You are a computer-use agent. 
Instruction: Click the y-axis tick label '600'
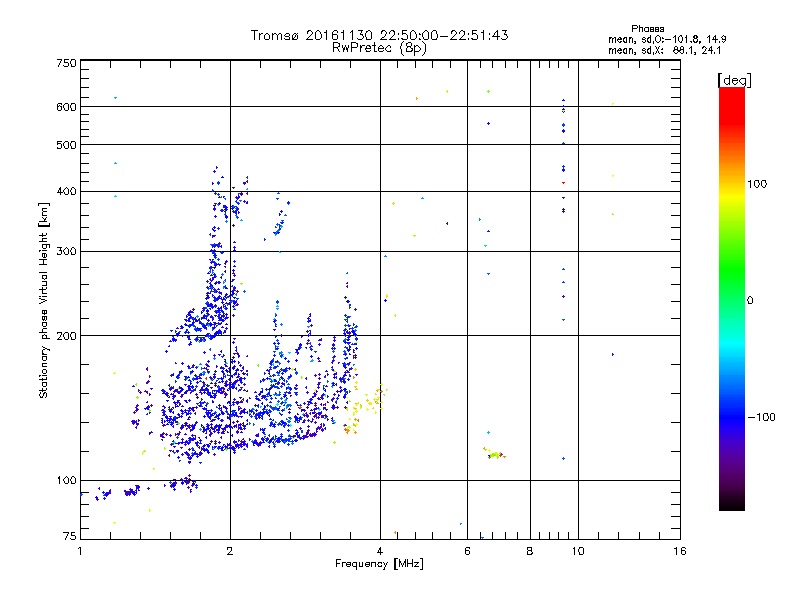click(x=66, y=107)
